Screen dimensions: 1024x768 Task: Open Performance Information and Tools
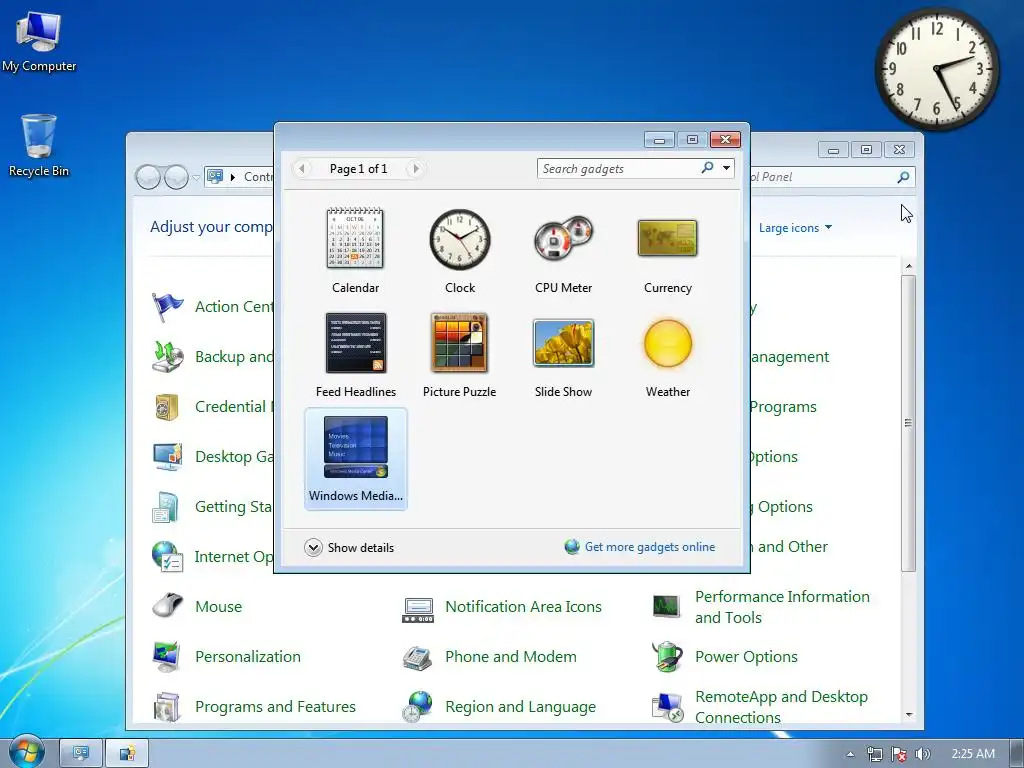(x=782, y=607)
